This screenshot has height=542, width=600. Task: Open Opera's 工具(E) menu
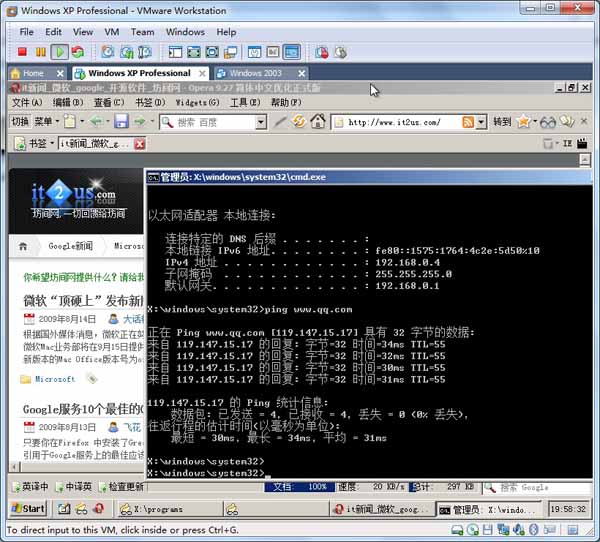[x=245, y=102]
